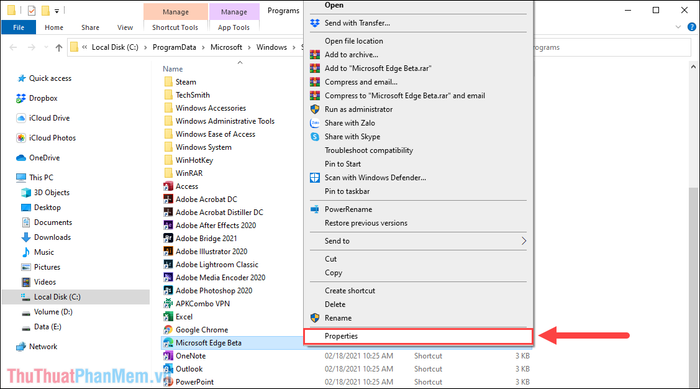Click Access shortcut icon
This screenshot has width=700, height=389.
[168, 186]
